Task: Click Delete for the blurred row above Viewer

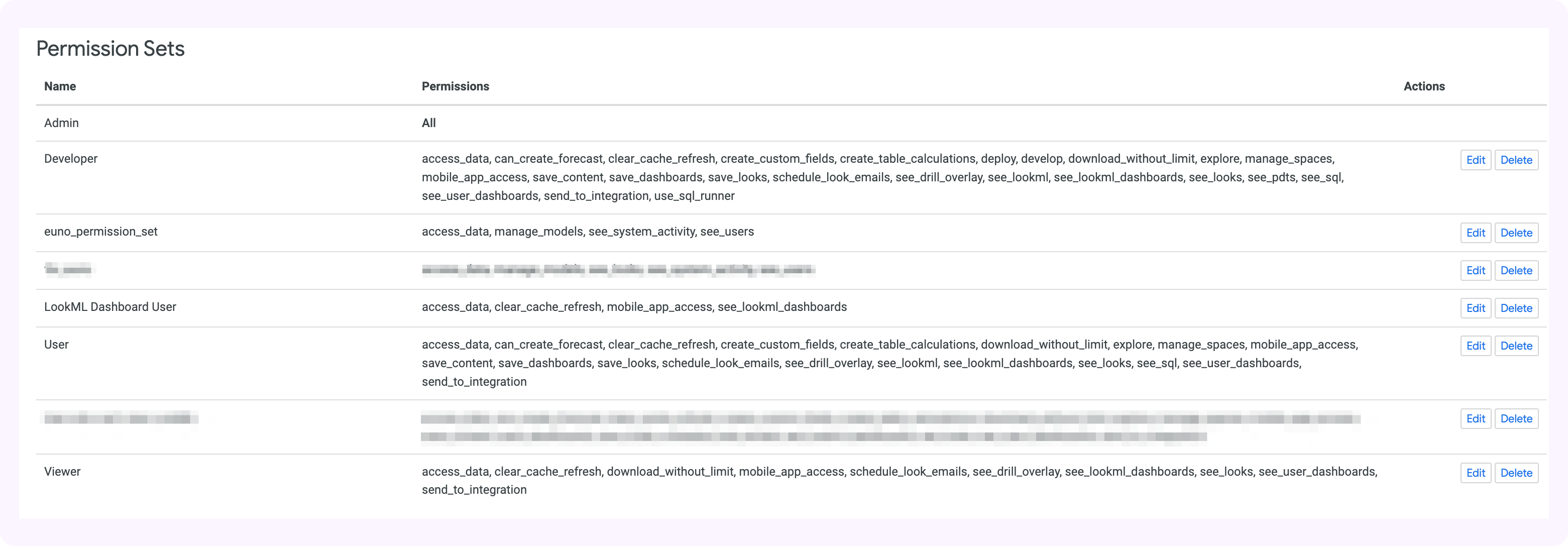Action: (x=1516, y=419)
